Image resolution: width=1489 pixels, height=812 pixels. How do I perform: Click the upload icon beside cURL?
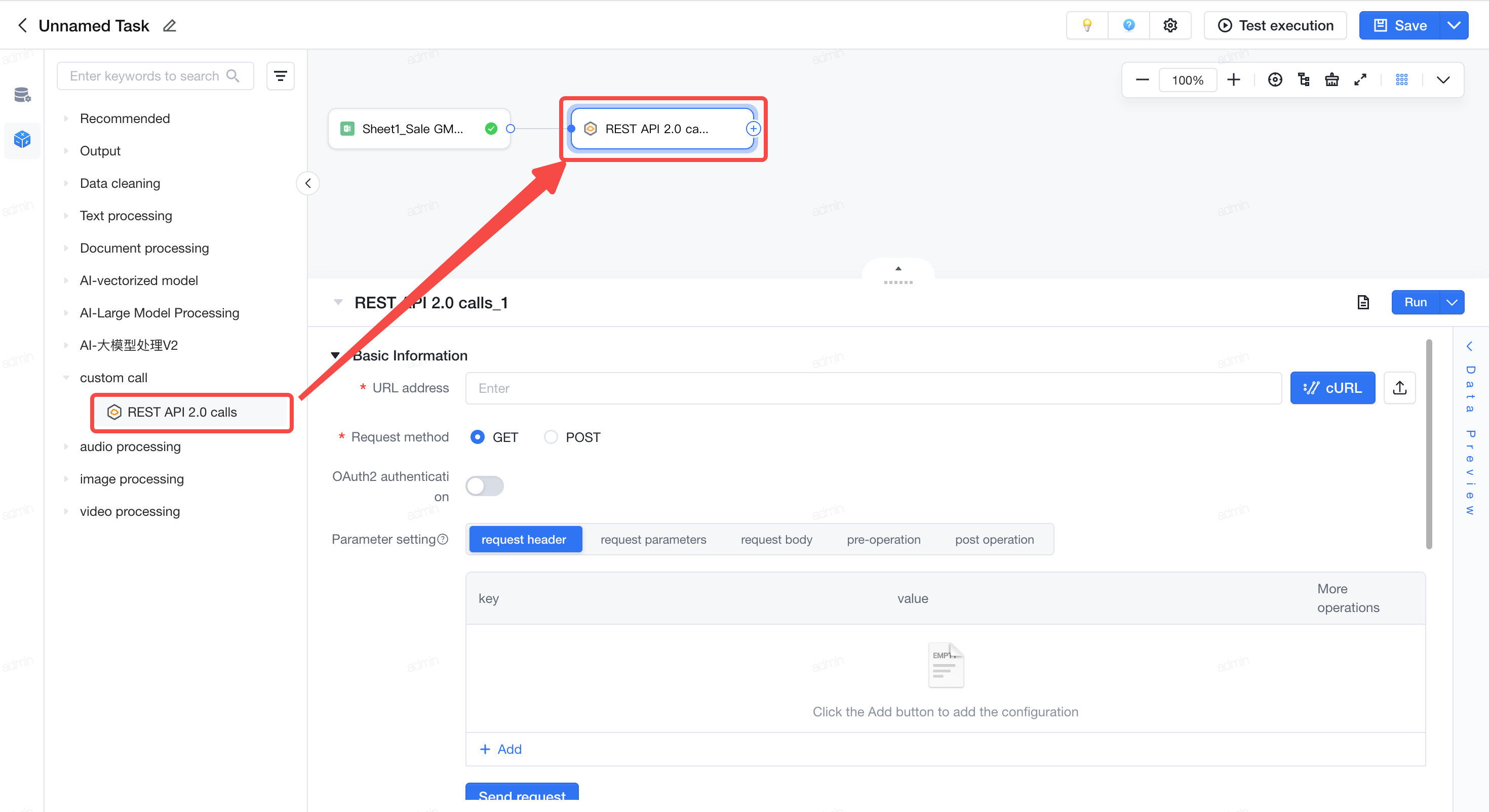[x=1399, y=388]
